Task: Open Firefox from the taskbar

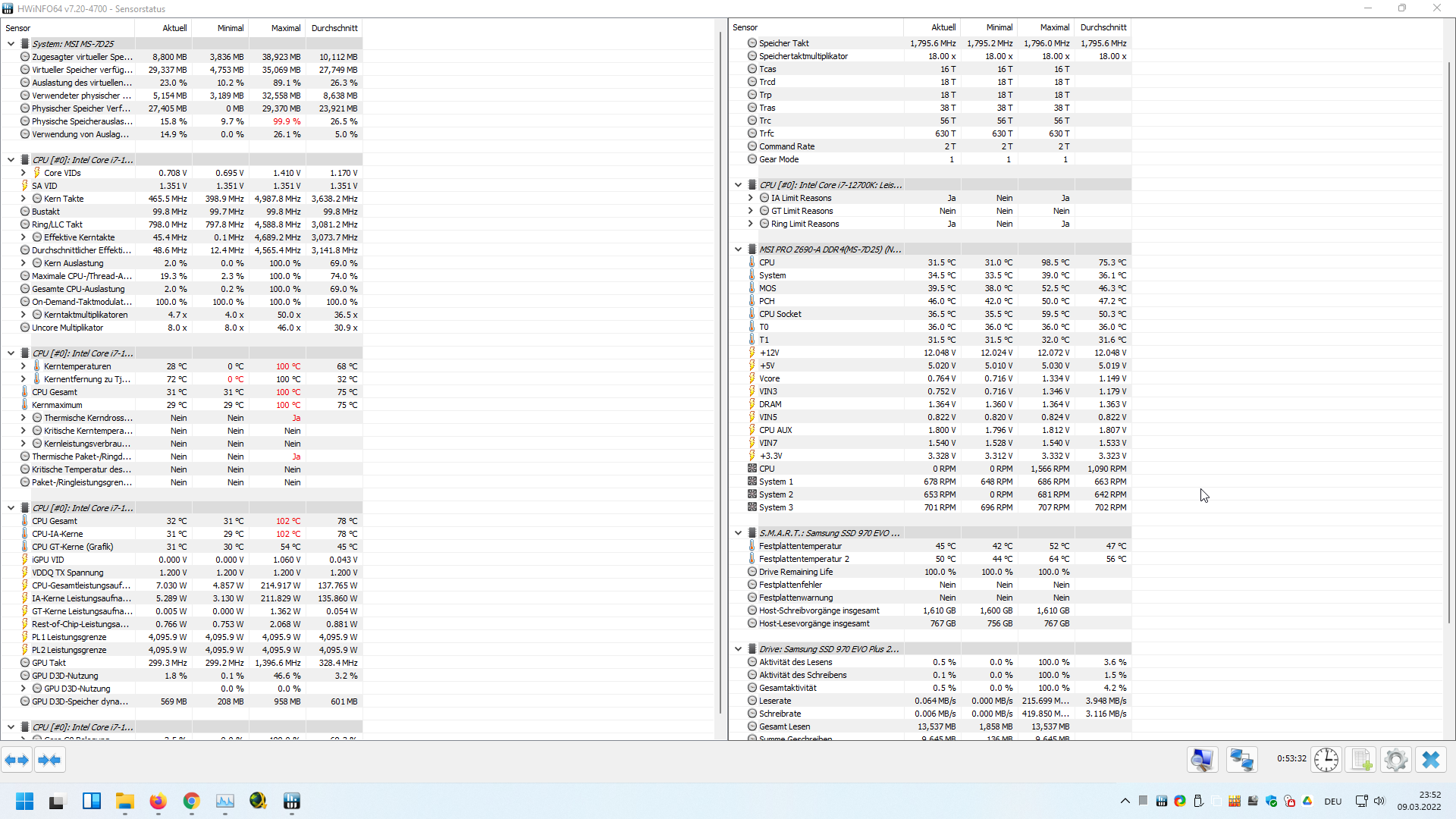Action: coord(158,802)
